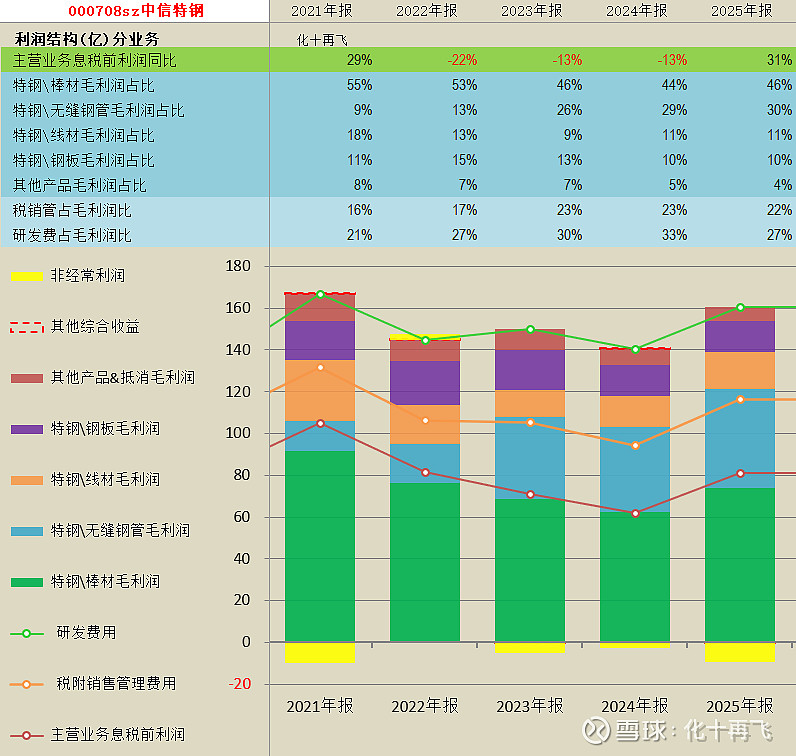796x756 pixels.
Task: Click the 特钢\线材毛利润占比 row label
Action: 83,135
